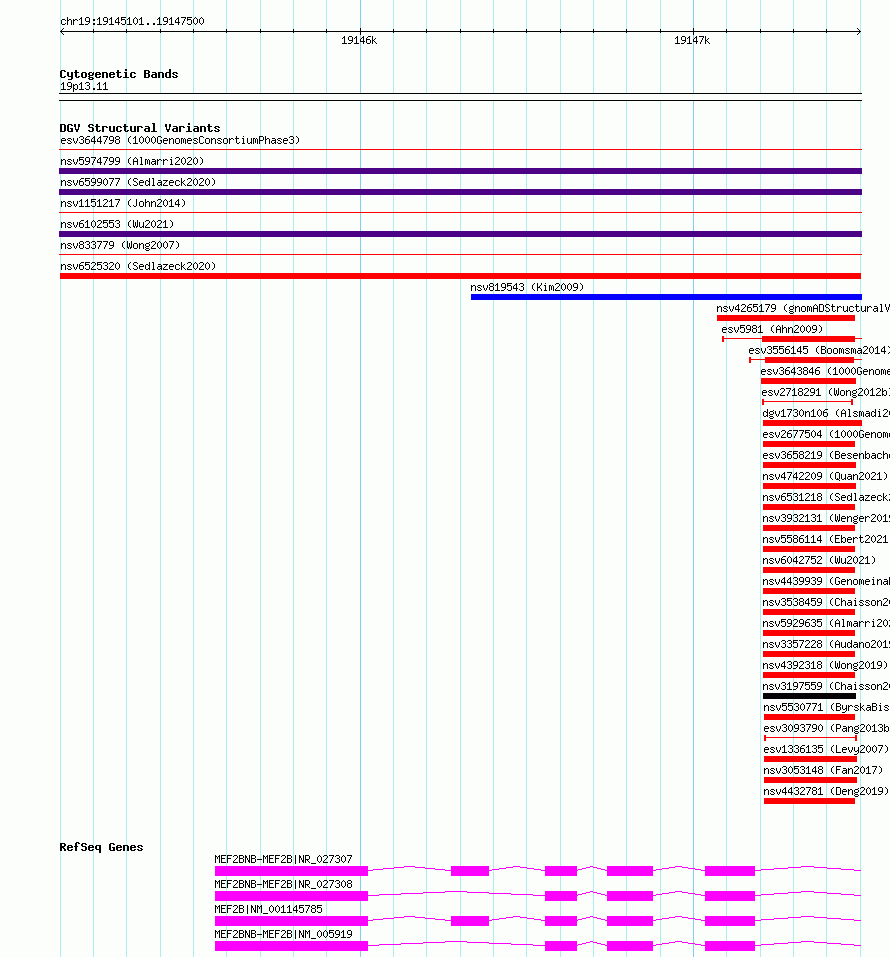Select the nsv6102553 (Wu2021) purple bar
Screen dimensions: 890x957
[460, 234]
